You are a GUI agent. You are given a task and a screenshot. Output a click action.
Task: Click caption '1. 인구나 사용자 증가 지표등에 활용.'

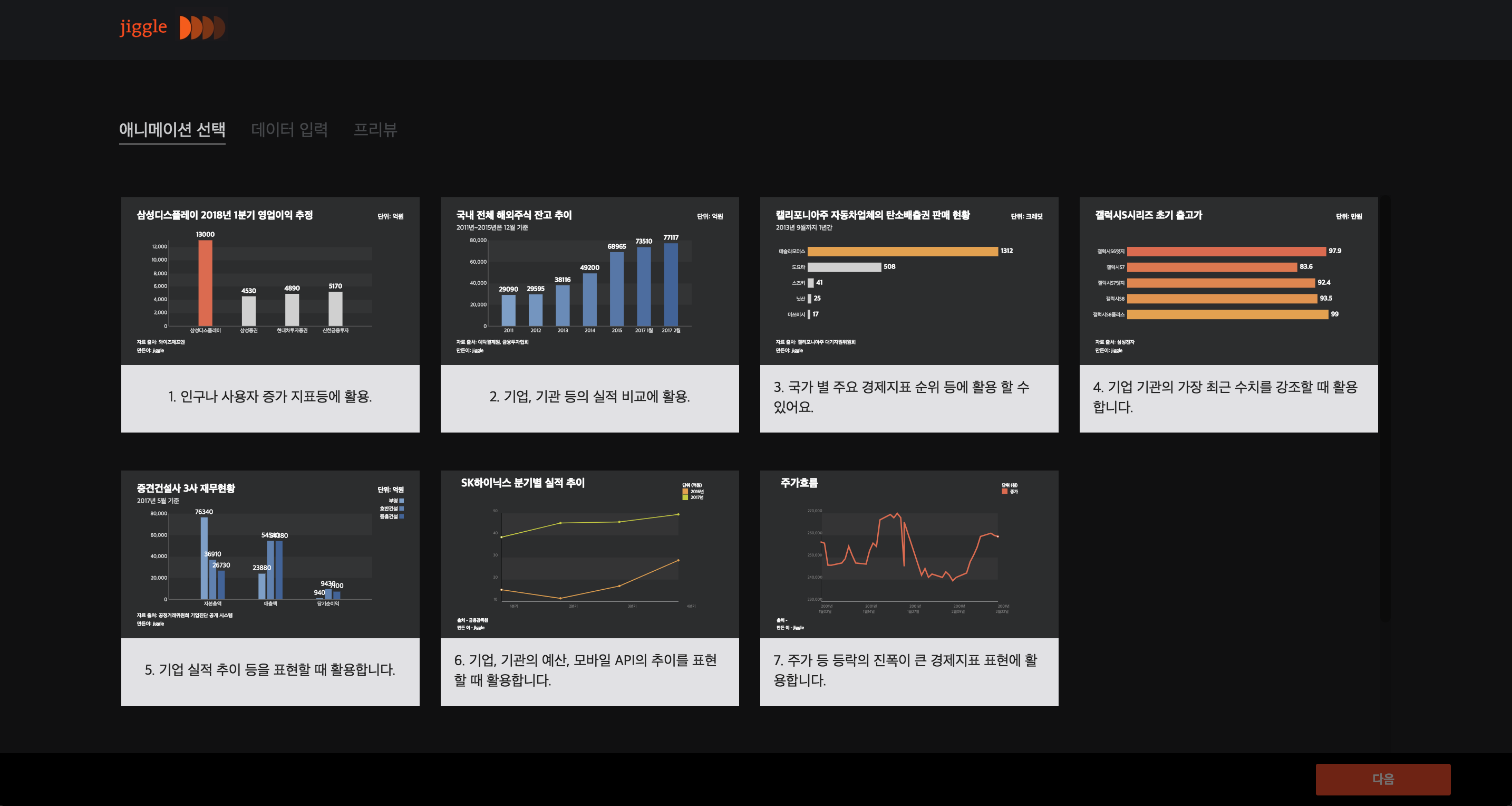270,397
